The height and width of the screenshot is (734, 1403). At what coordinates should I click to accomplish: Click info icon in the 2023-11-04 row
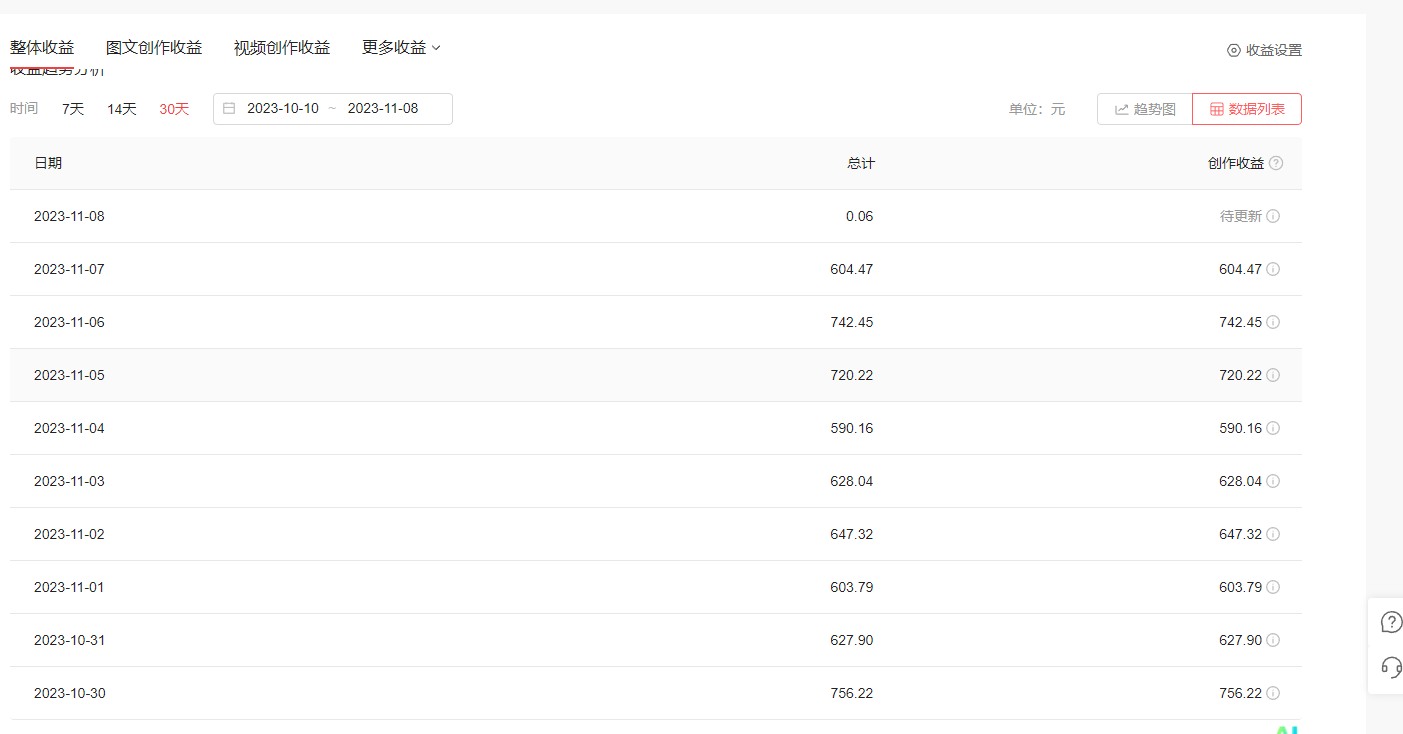coord(1273,428)
